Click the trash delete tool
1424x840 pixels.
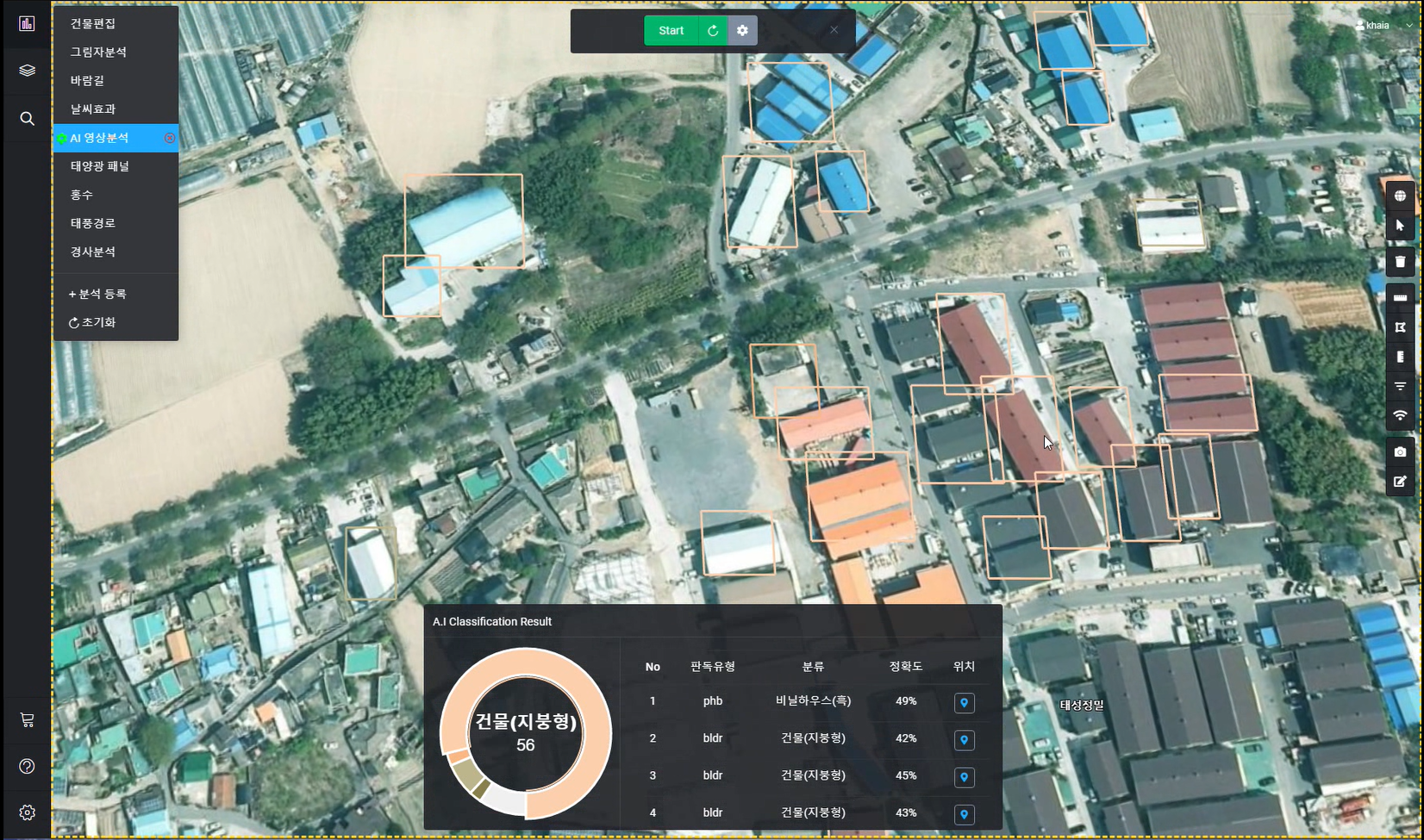[1400, 261]
